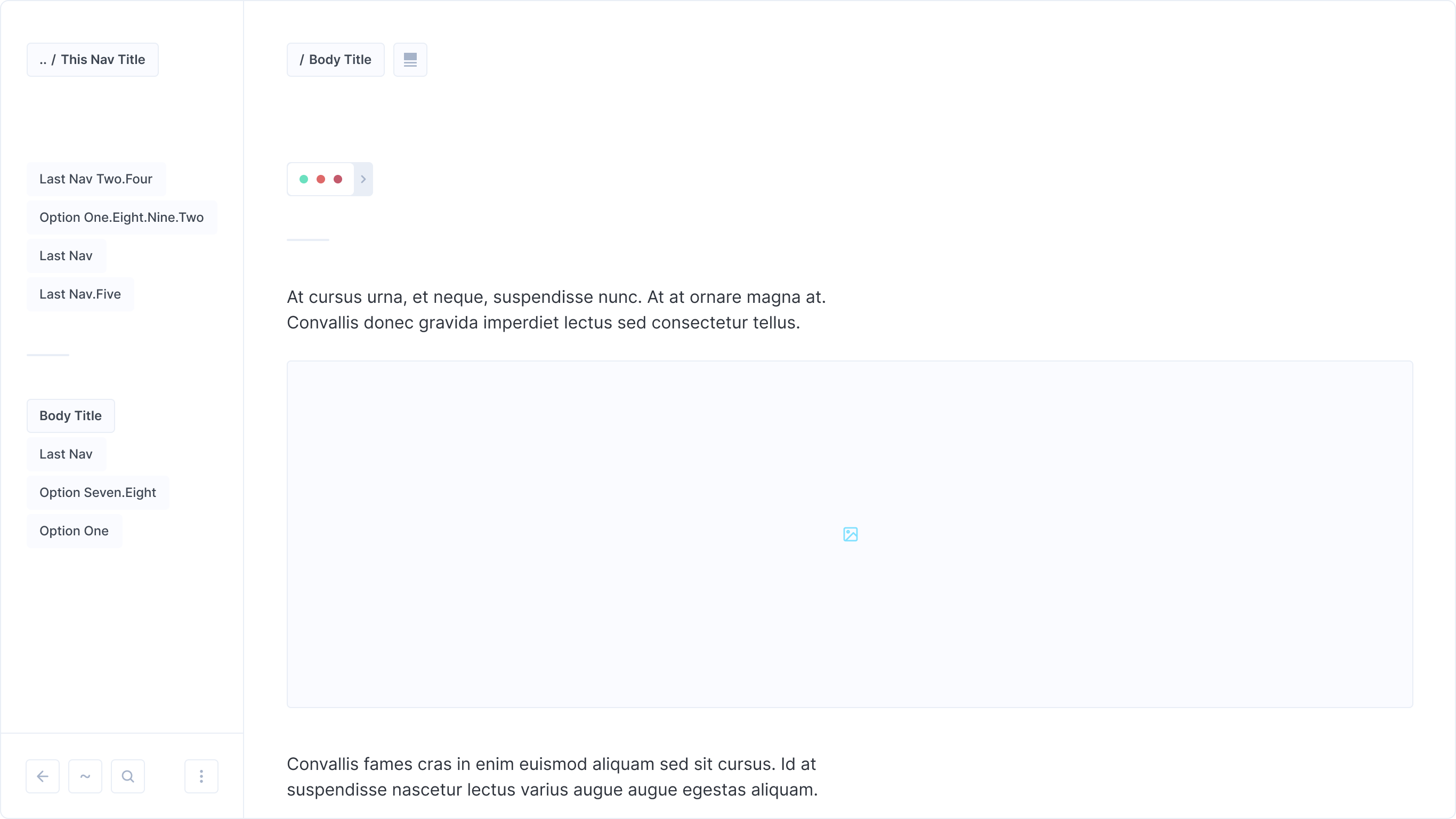Select Last Nav below Body Title
1456x819 pixels.
coord(66,454)
